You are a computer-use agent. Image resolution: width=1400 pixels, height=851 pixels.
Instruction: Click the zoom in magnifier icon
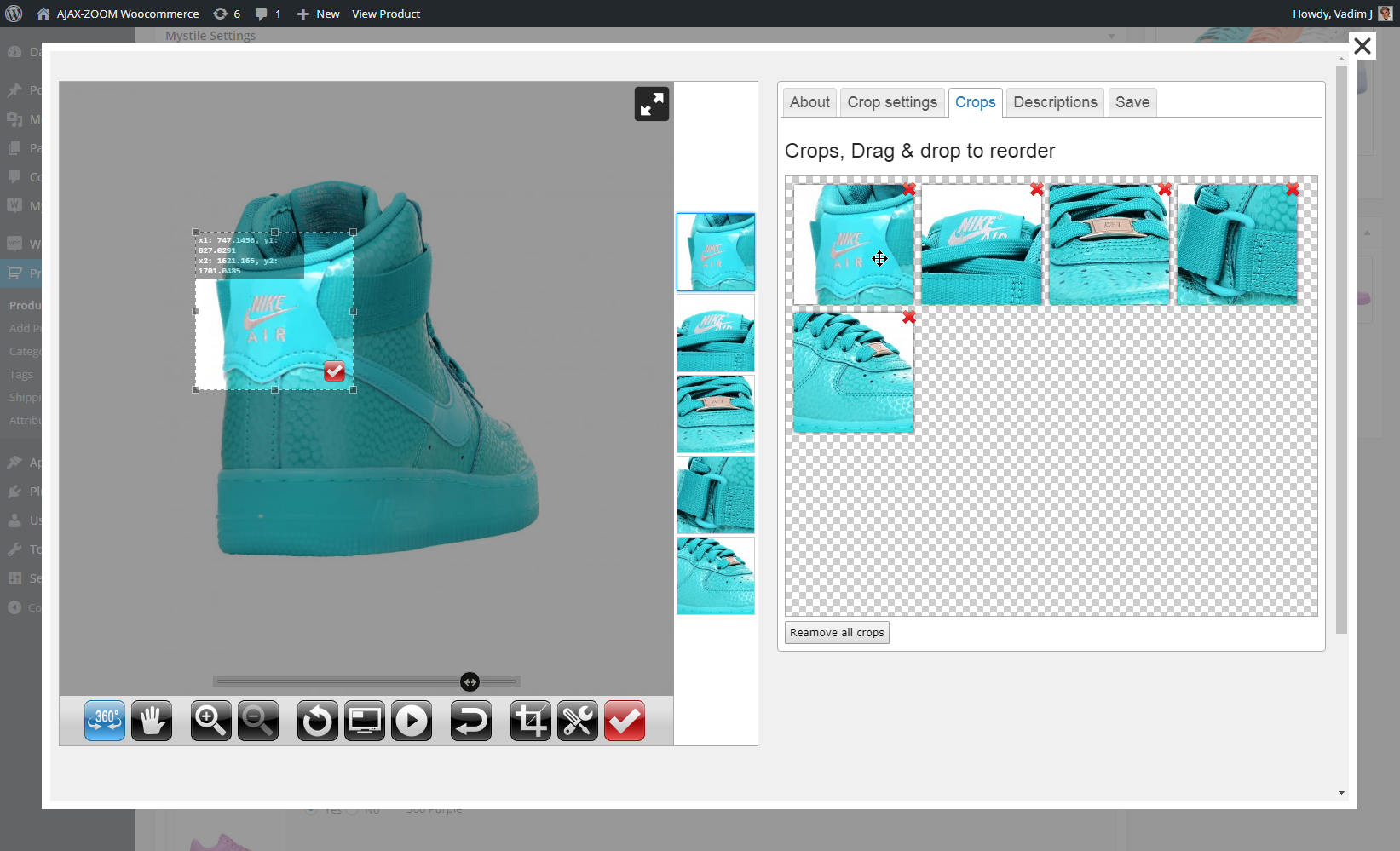pos(211,721)
